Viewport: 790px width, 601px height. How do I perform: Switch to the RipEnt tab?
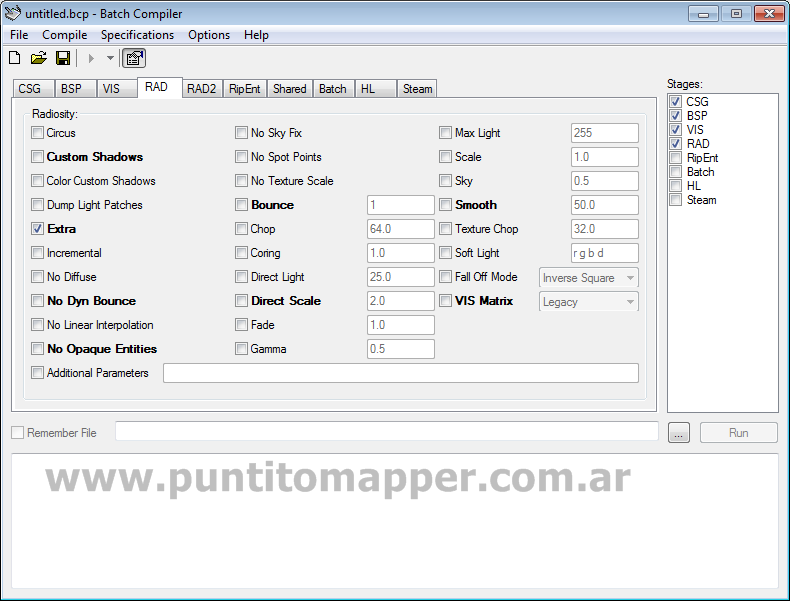coord(244,89)
